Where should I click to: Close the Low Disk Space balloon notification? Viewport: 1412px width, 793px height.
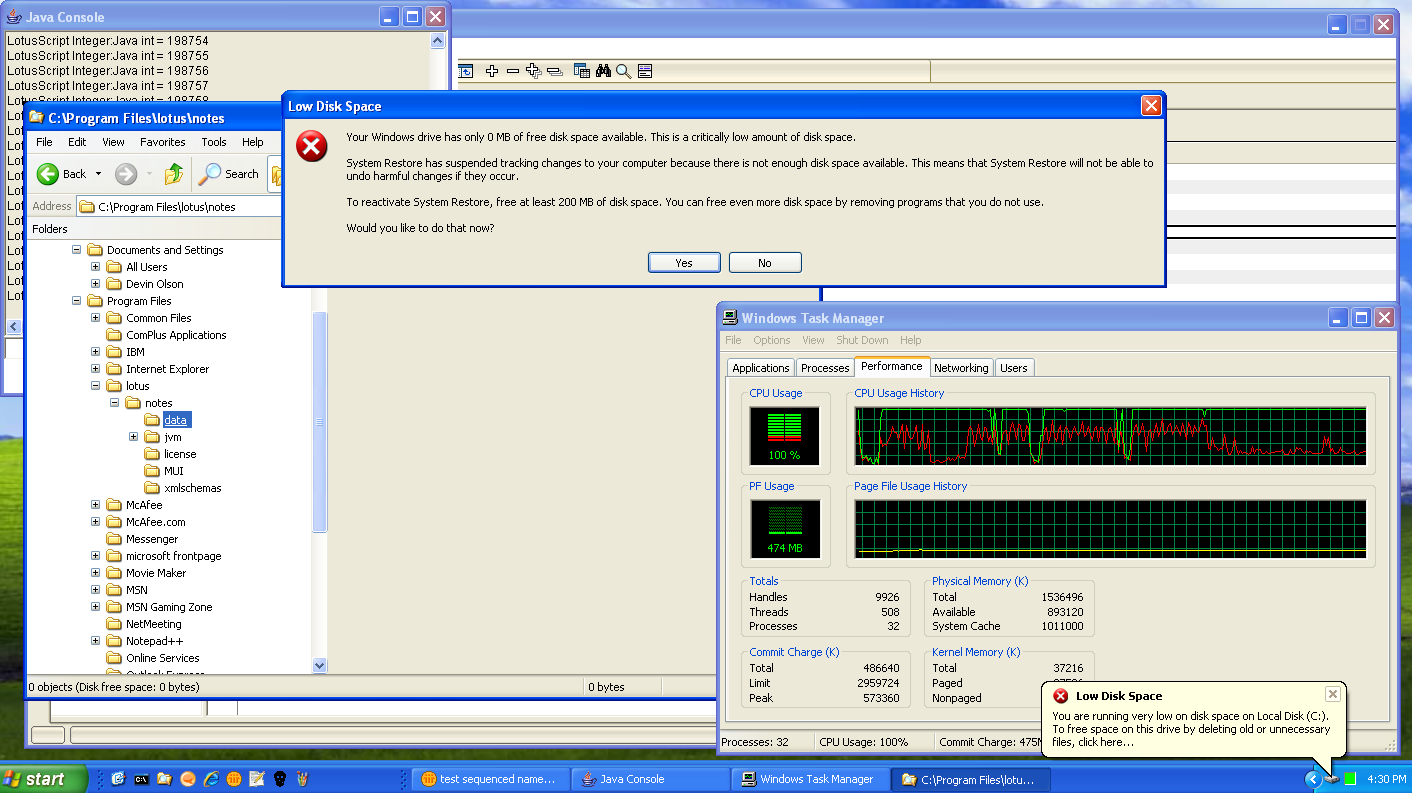pos(1332,694)
